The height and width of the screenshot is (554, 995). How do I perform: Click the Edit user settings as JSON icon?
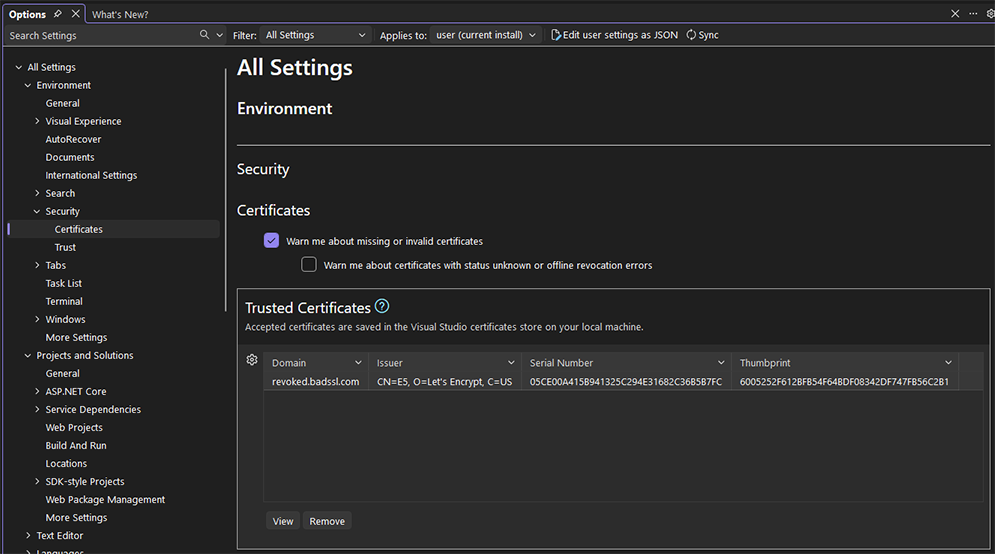click(x=556, y=35)
